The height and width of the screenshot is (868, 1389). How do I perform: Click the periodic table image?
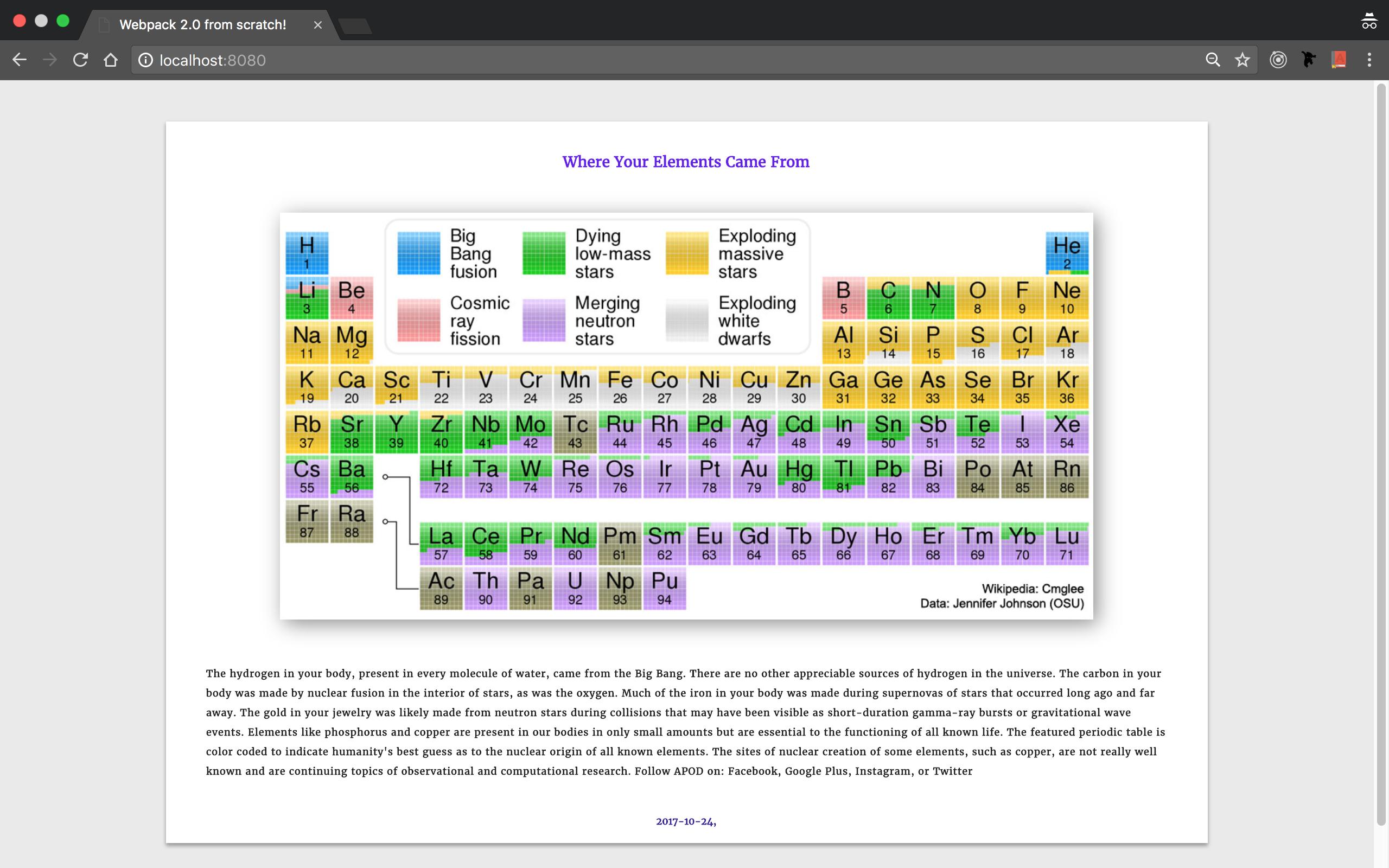[x=686, y=416]
